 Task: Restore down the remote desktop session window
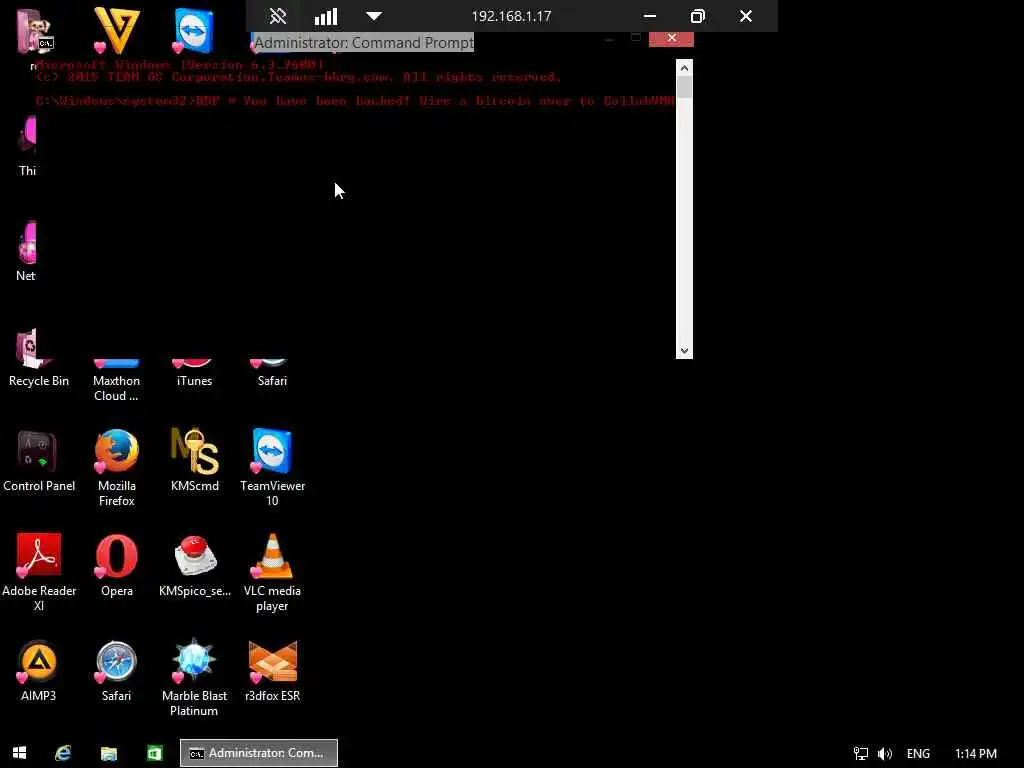697,16
